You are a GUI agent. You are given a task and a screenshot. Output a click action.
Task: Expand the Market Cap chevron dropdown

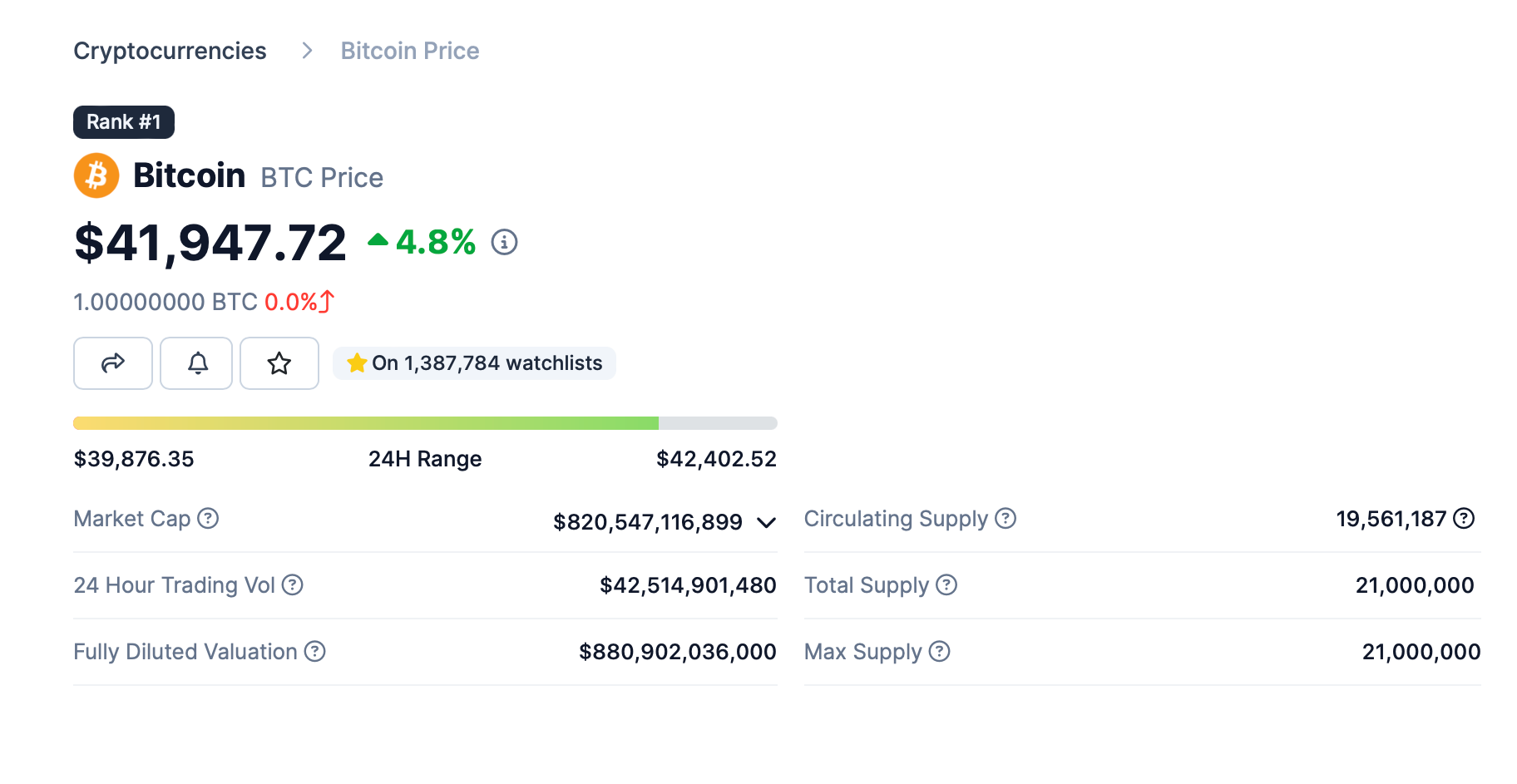[x=766, y=523]
